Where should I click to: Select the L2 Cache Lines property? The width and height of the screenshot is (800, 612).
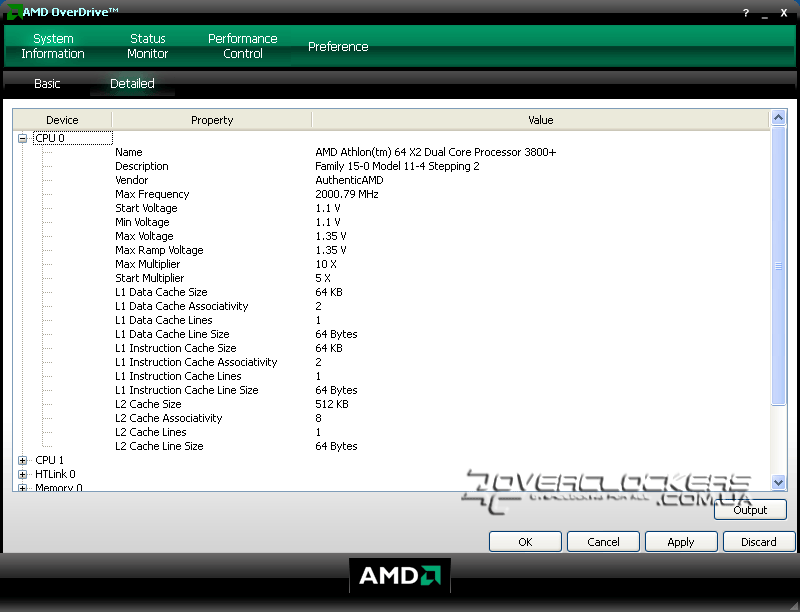point(151,432)
